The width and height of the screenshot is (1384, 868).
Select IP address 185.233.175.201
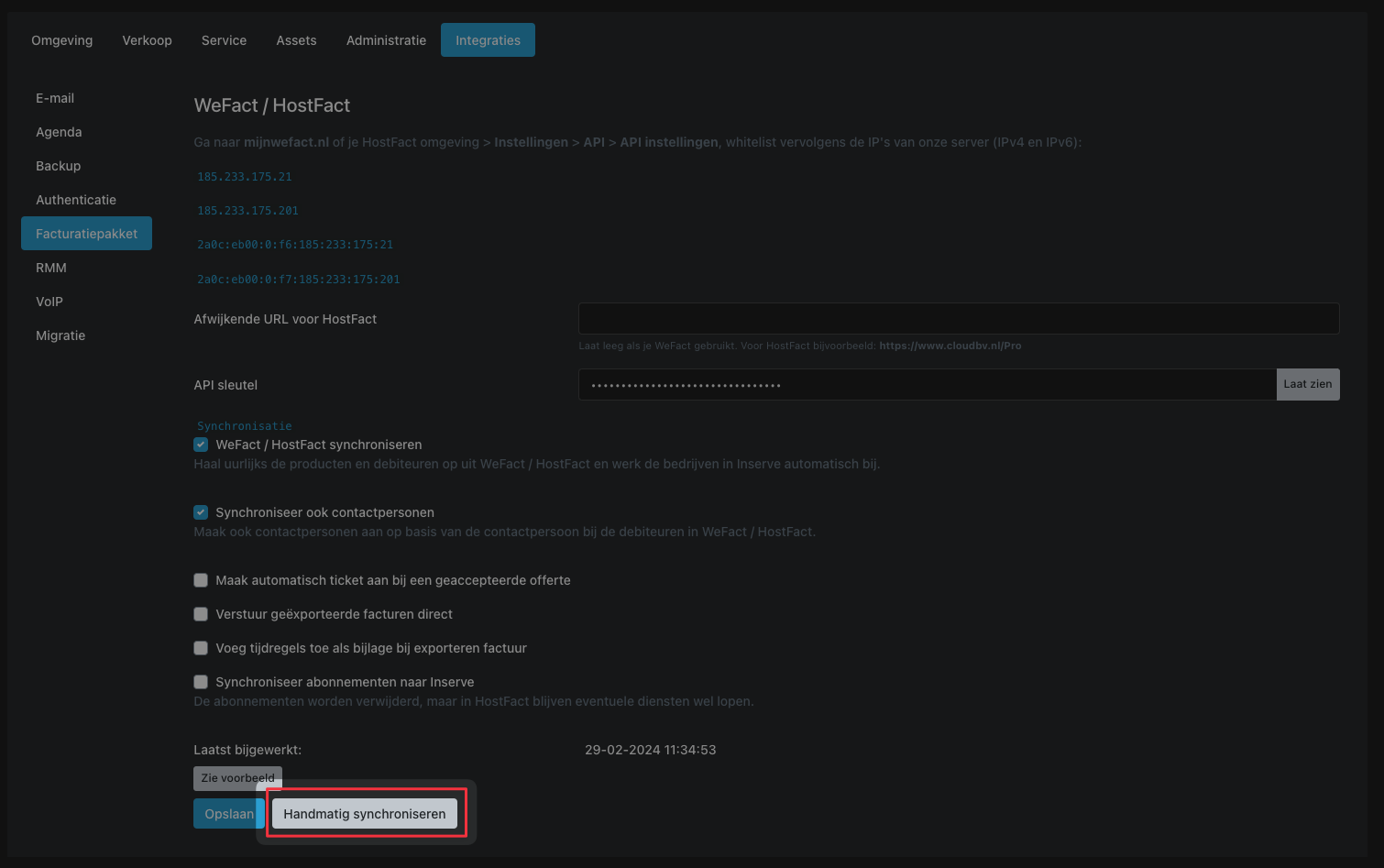[x=248, y=211]
